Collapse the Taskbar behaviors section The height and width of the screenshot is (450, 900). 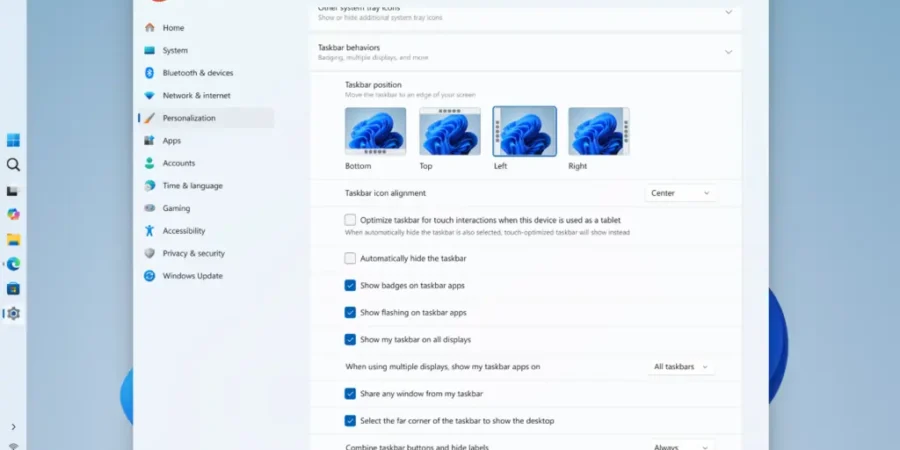(728, 52)
